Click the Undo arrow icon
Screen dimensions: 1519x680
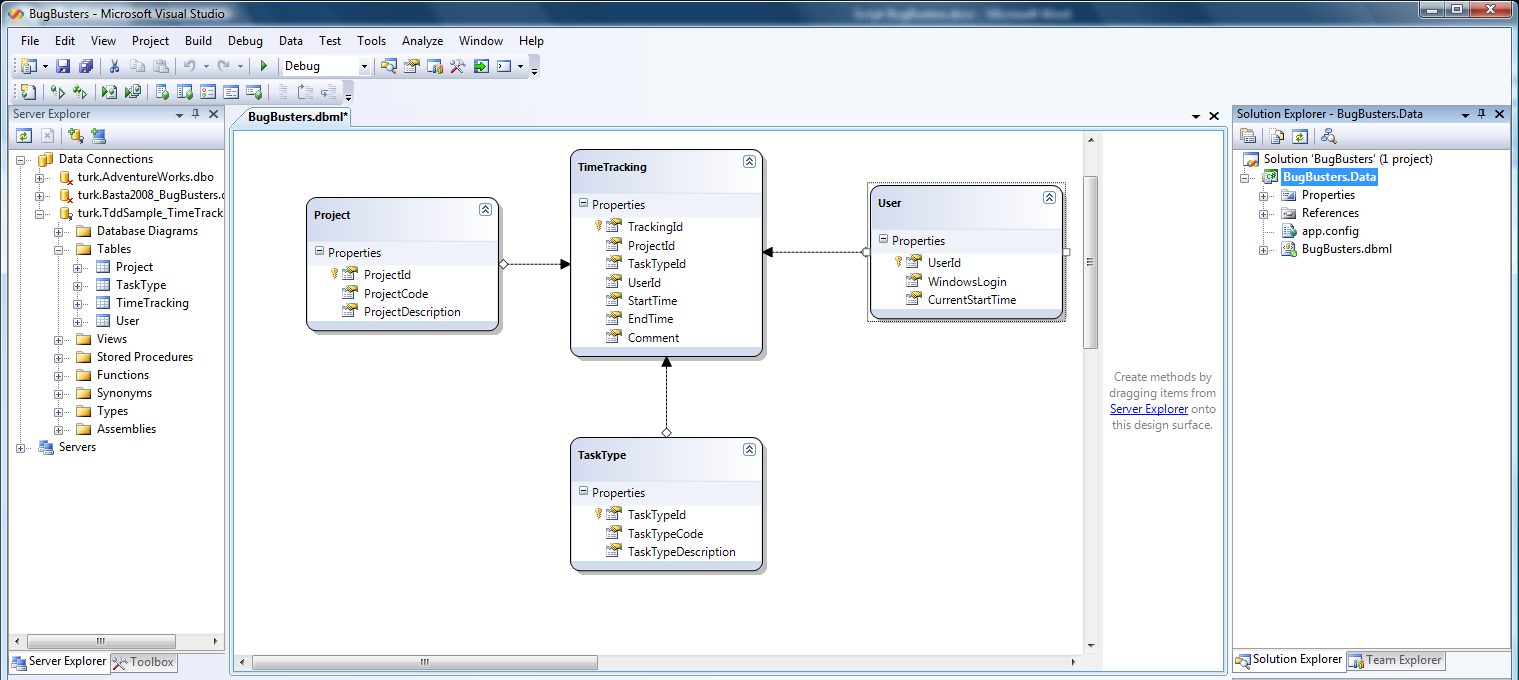(x=189, y=66)
